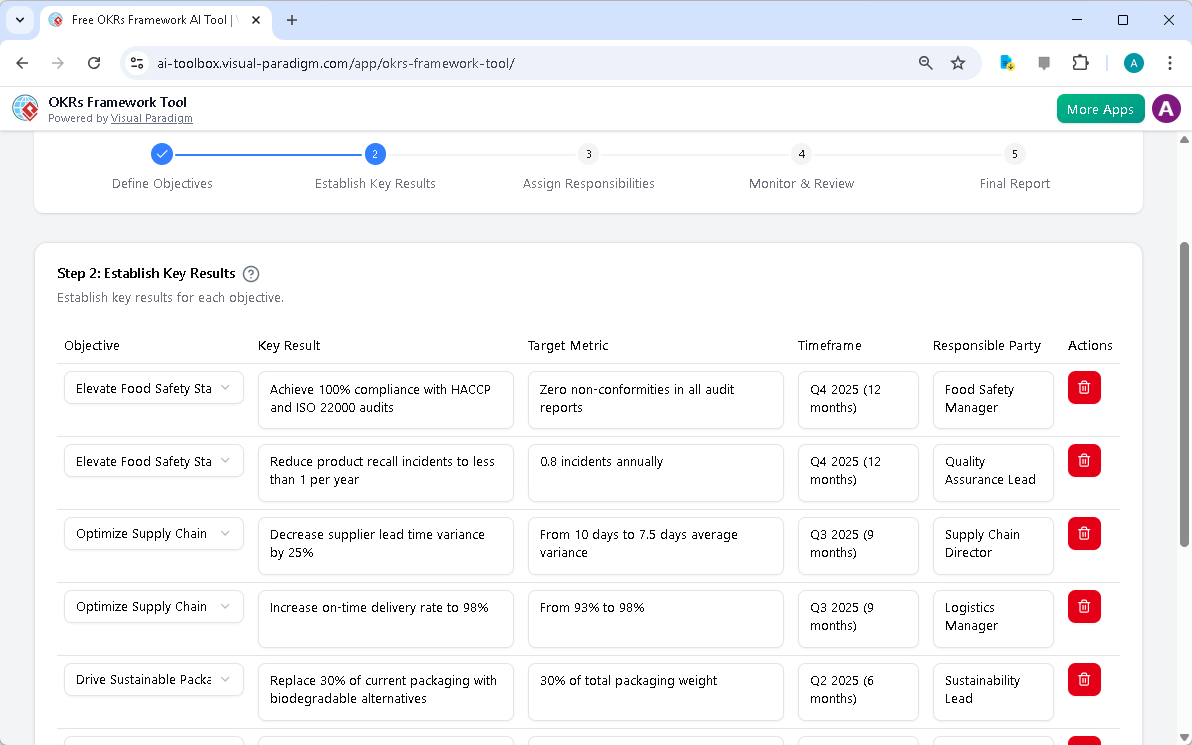This screenshot has width=1192, height=745.
Task: Open the Objective dropdown for the first row
Action: (x=153, y=387)
